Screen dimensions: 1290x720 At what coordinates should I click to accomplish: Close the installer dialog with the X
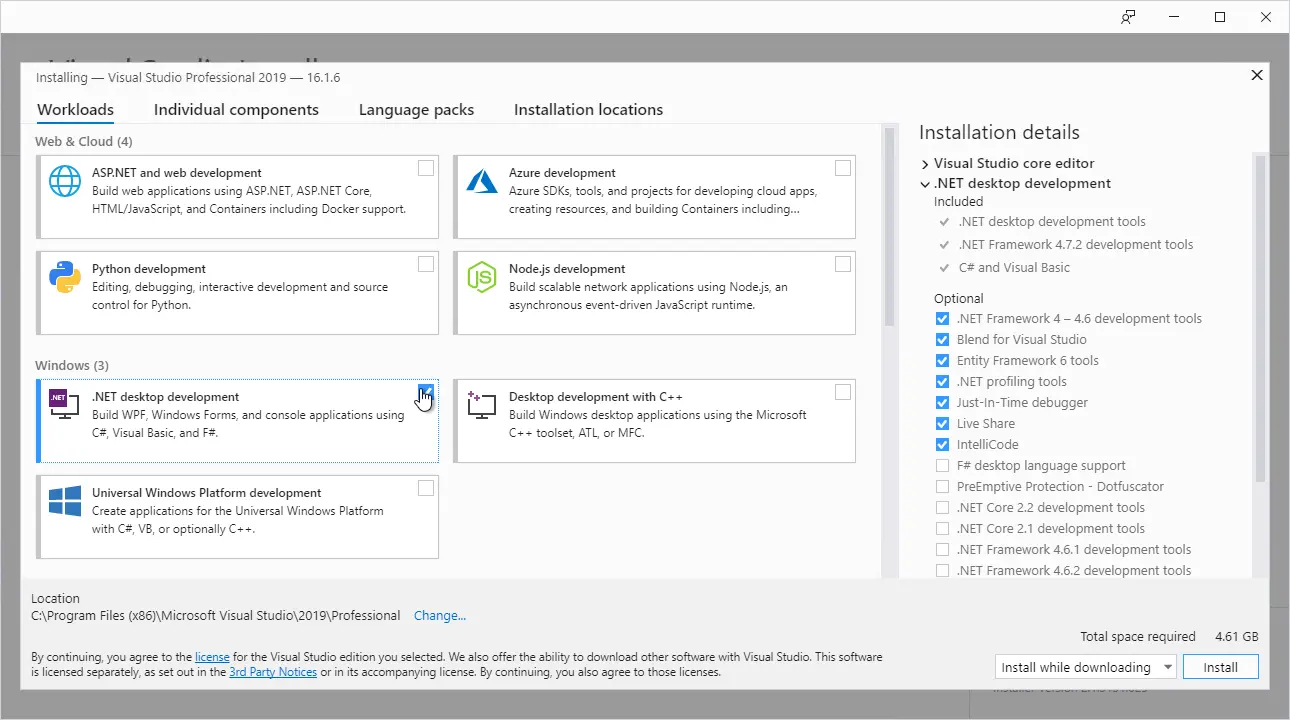click(x=1257, y=75)
